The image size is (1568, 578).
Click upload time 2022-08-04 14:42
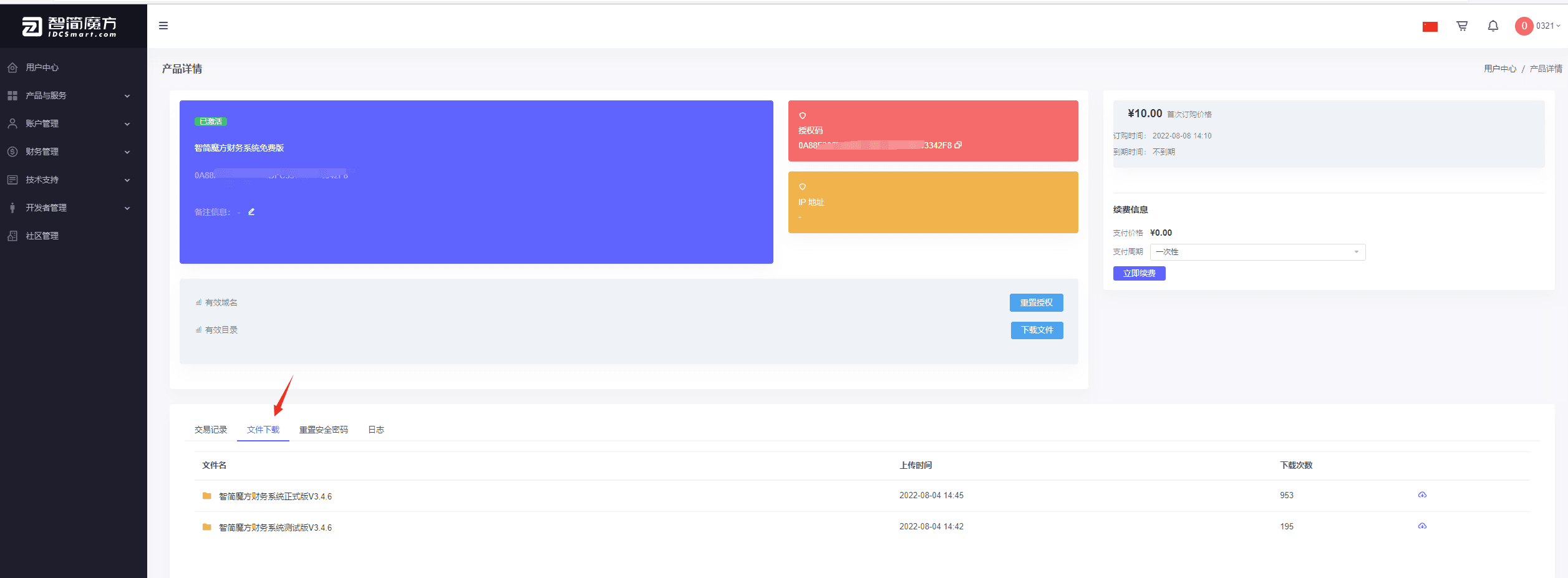[931, 527]
